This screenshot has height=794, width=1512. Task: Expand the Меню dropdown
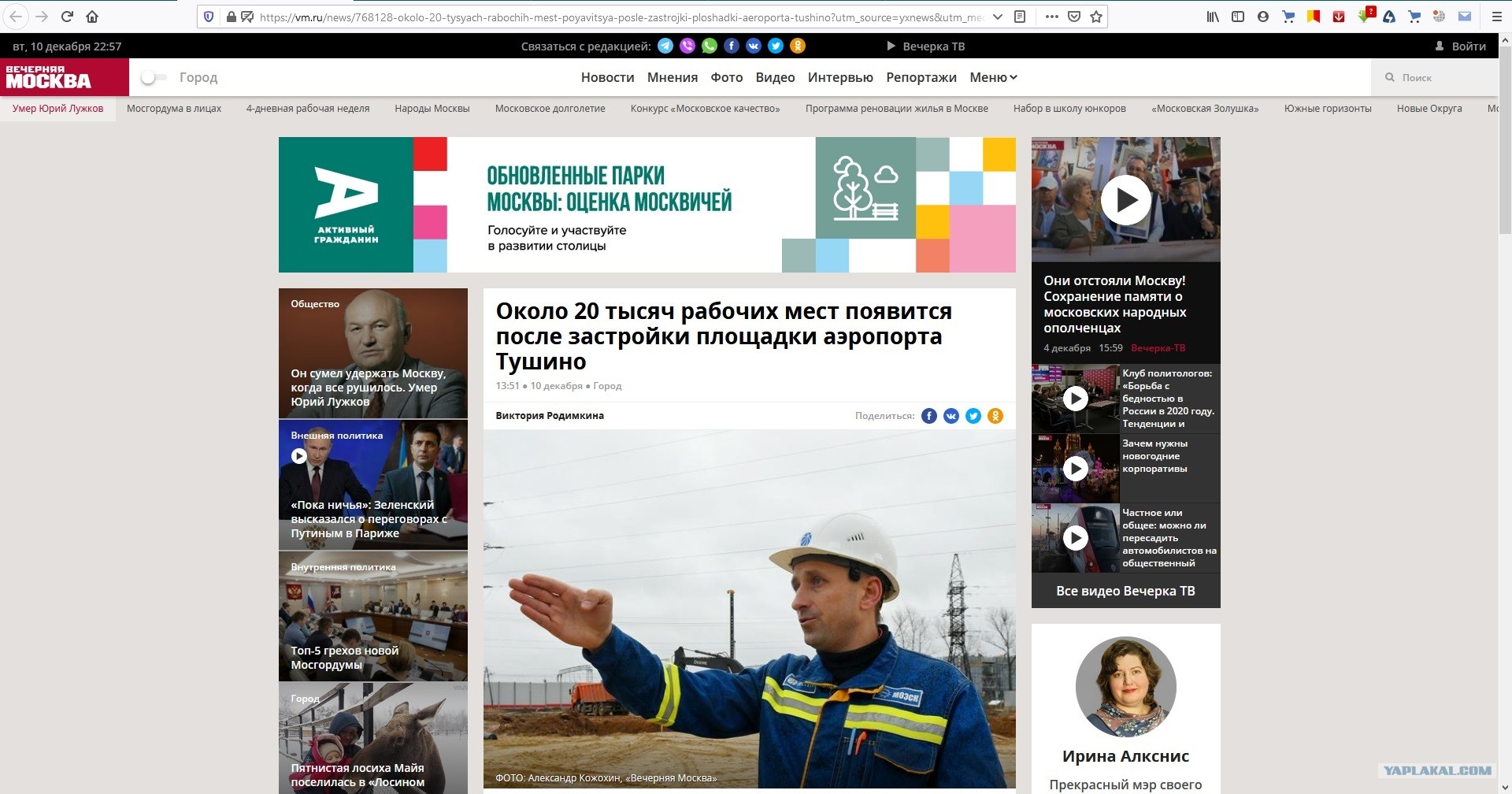coord(993,77)
